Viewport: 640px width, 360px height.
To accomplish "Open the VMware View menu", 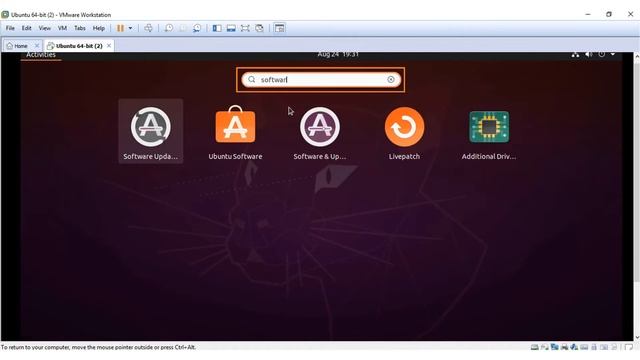I will tap(44, 28).
